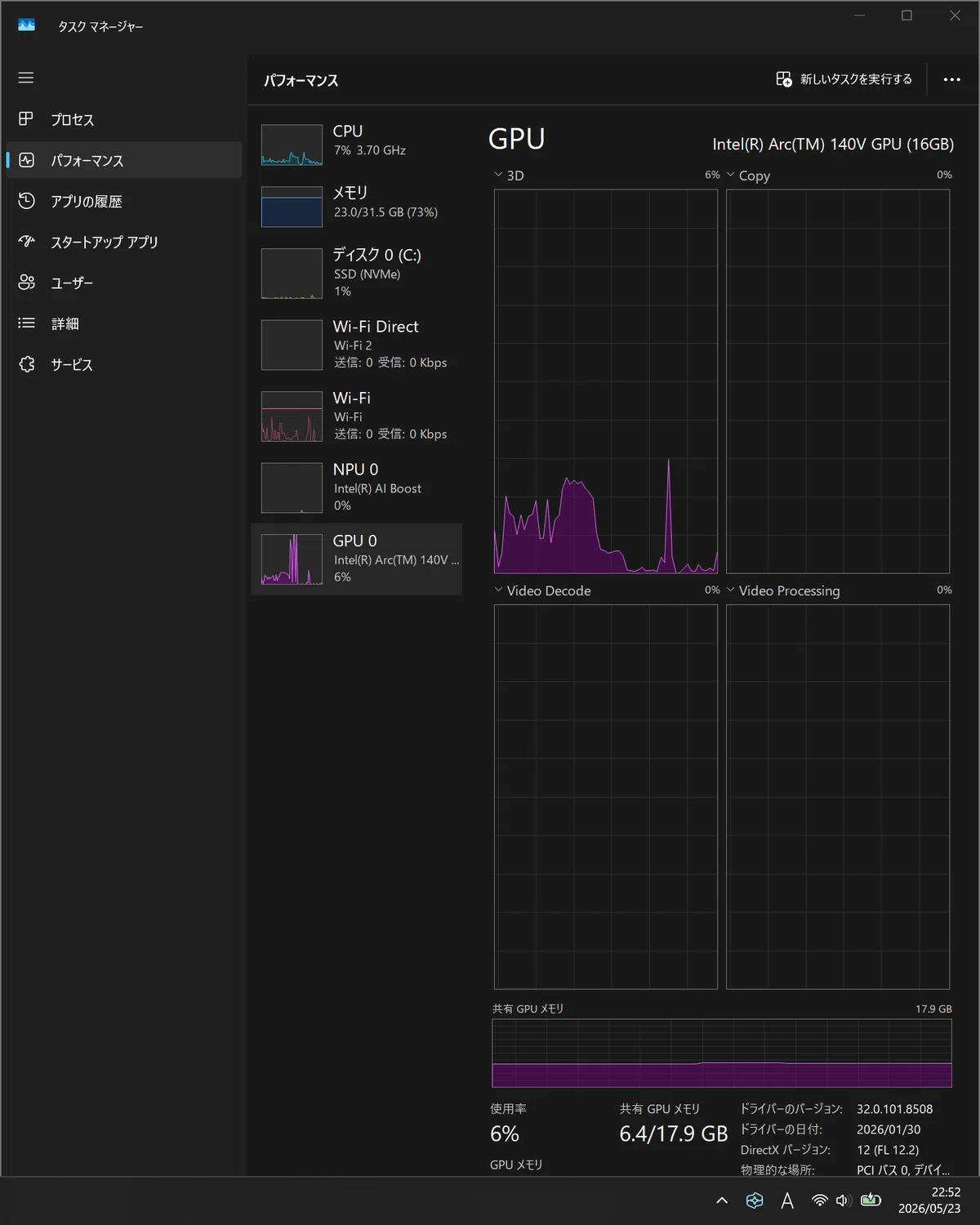Click the スタートアップ アプリ gauge icon
Screen dimensions: 980x1225
26,242
